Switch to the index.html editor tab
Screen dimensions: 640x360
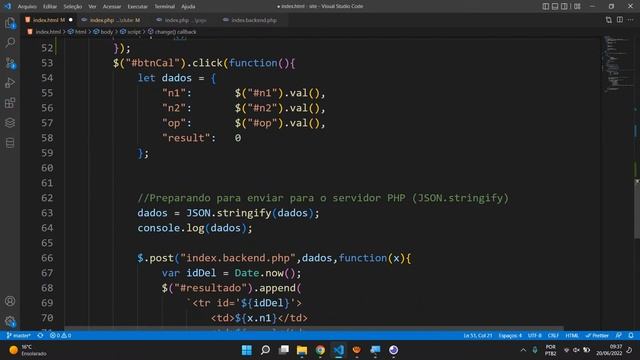(x=49, y=20)
